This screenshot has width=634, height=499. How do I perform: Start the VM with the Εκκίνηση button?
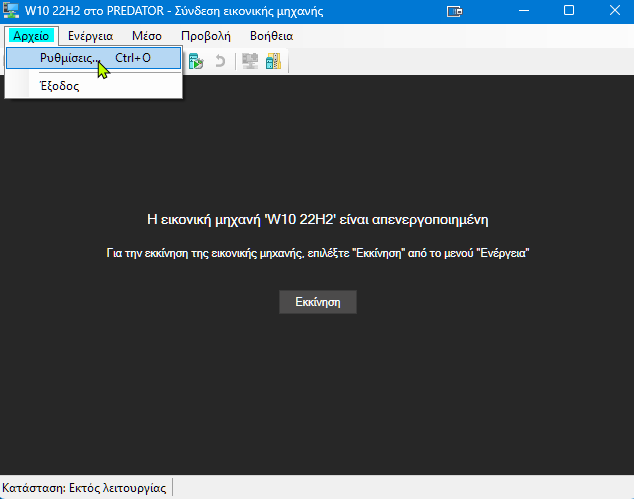click(x=318, y=302)
